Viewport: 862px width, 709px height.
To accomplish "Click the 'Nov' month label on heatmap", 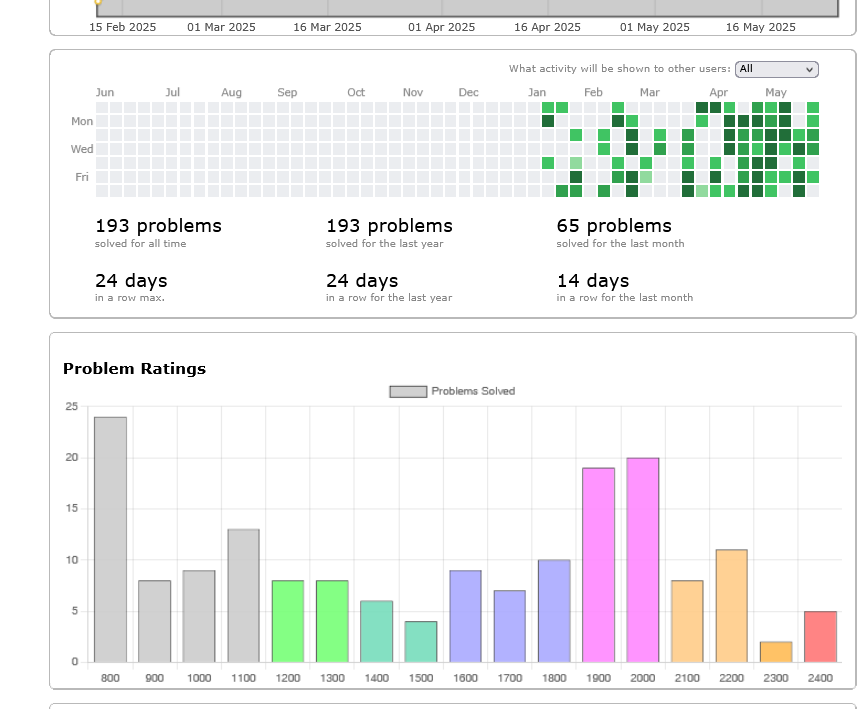I will click(413, 92).
